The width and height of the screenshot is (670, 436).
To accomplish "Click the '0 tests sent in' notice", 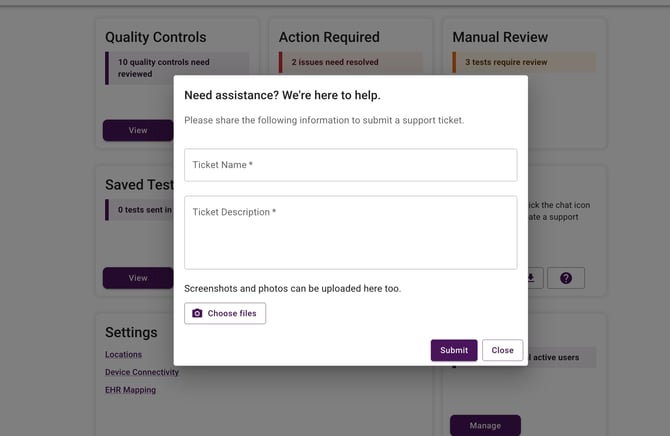I will [x=140, y=209].
